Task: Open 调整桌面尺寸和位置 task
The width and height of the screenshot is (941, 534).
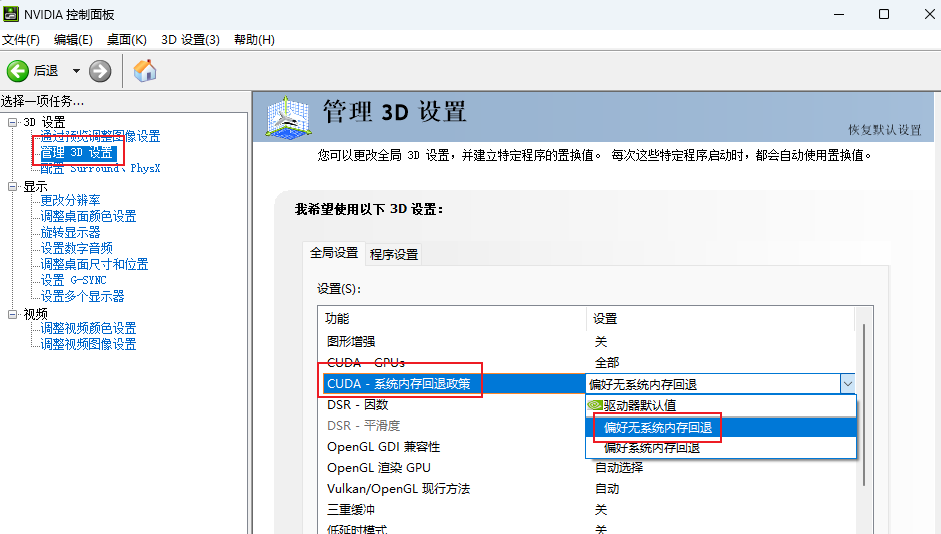Action: 94,264
